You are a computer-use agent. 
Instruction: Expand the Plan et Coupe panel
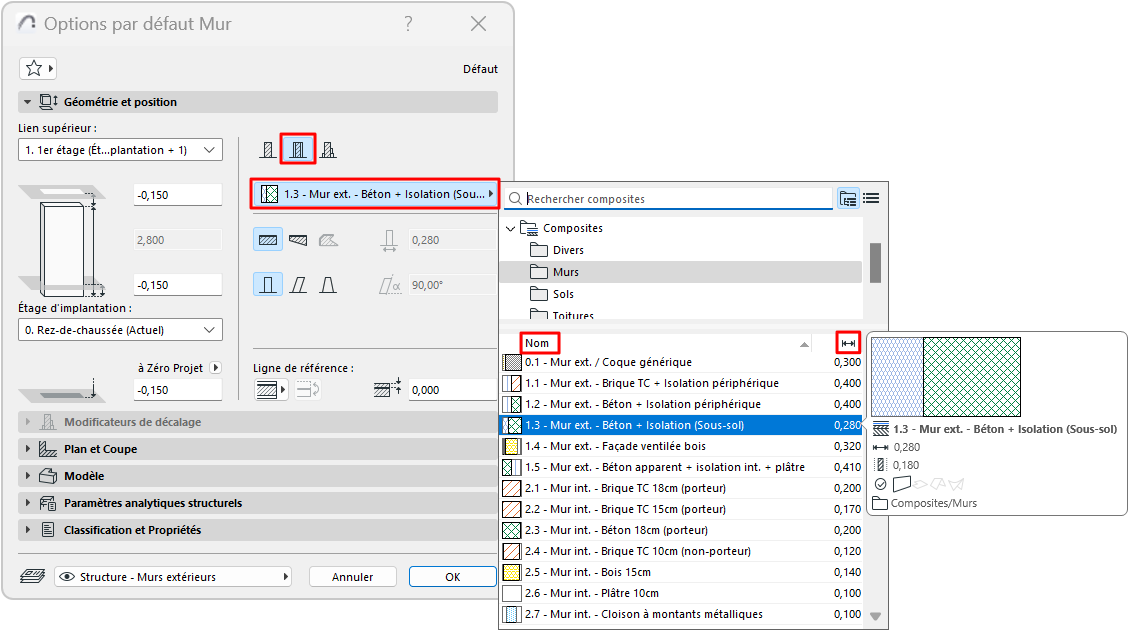point(258,449)
